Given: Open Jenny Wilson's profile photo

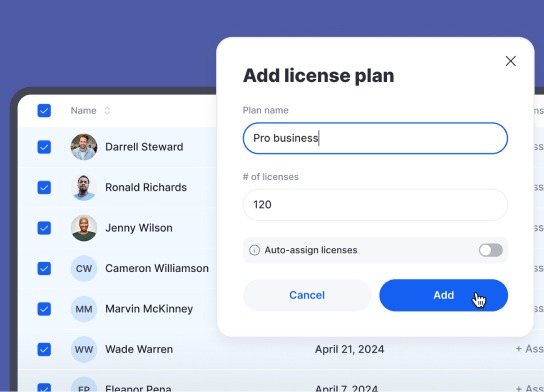Looking at the screenshot, I should click(84, 228).
